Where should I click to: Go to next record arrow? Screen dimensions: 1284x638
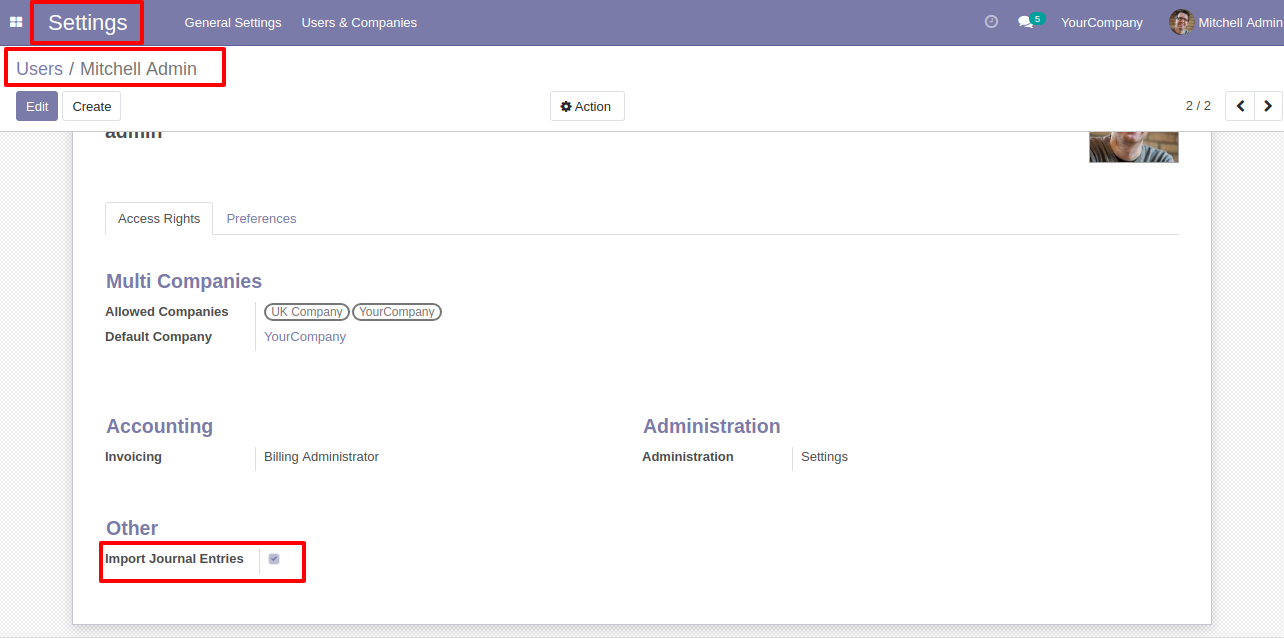coord(1268,106)
